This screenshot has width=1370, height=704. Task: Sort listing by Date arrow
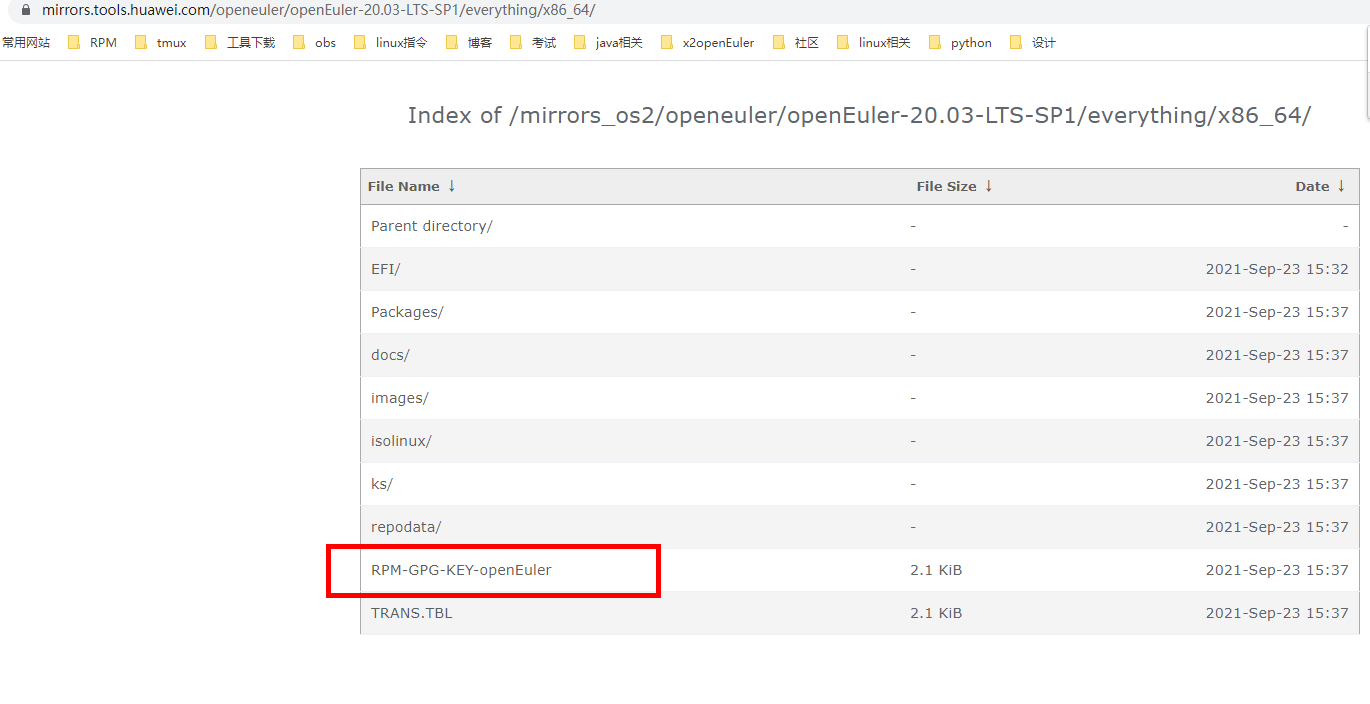(x=1341, y=186)
